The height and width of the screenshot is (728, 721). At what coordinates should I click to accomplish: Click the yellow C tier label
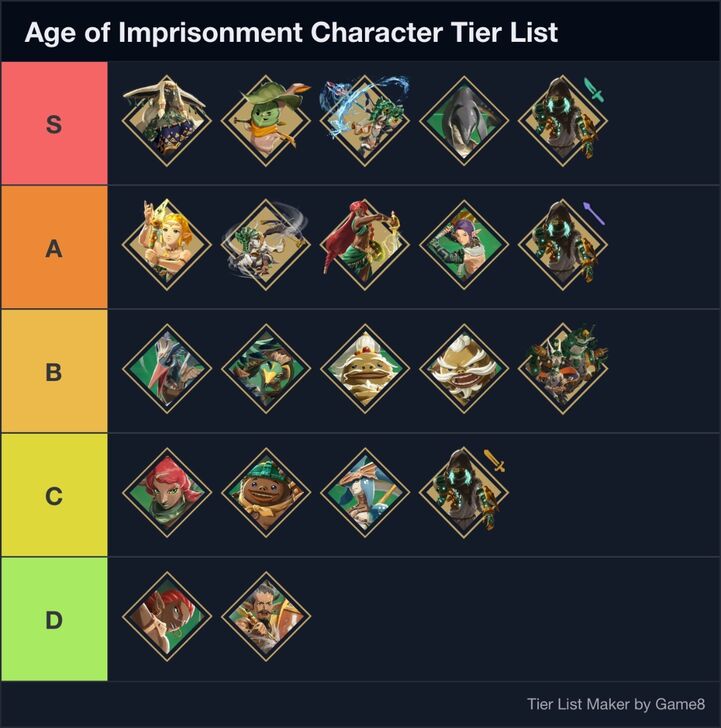pyautogui.click(x=54, y=495)
